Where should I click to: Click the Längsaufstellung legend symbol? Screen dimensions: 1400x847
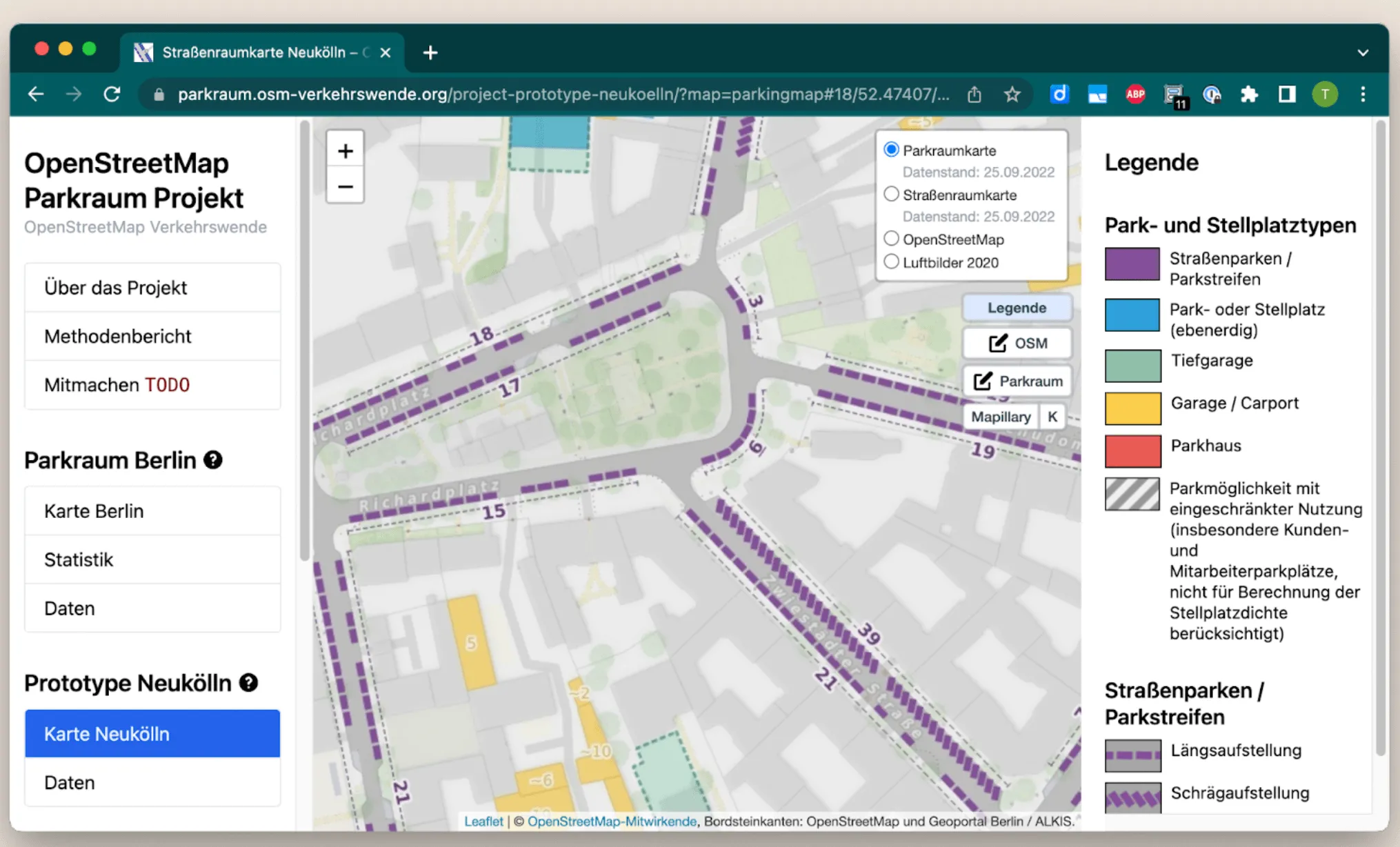click(1132, 755)
